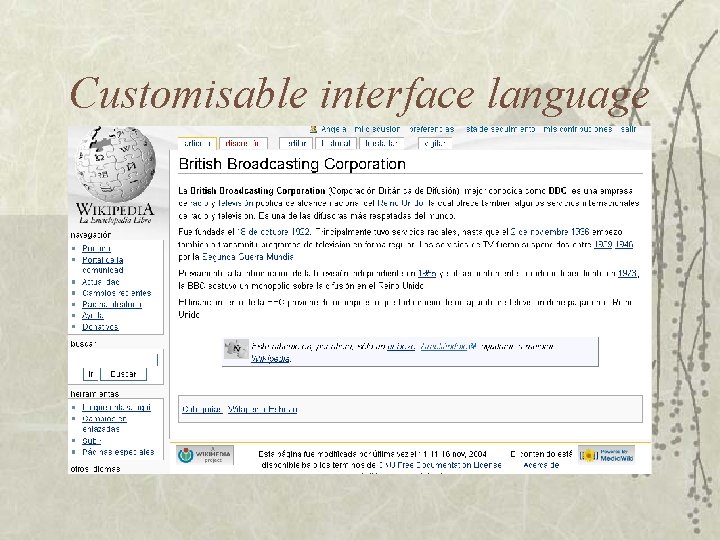Viewport: 720px width, 540px height.
Task: Select the artículo tab
Action: [x=197, y=143]
